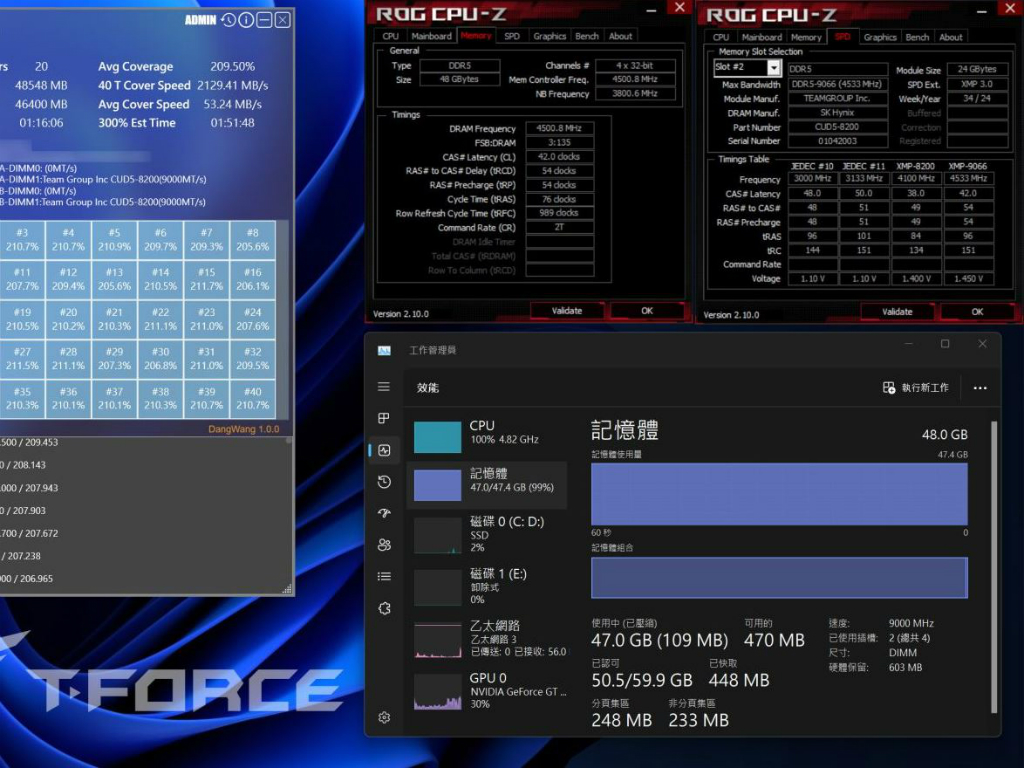1024x768 pixels.
Task: Click thread cell #40 210.7%
Action: click(x=253, y=398)
